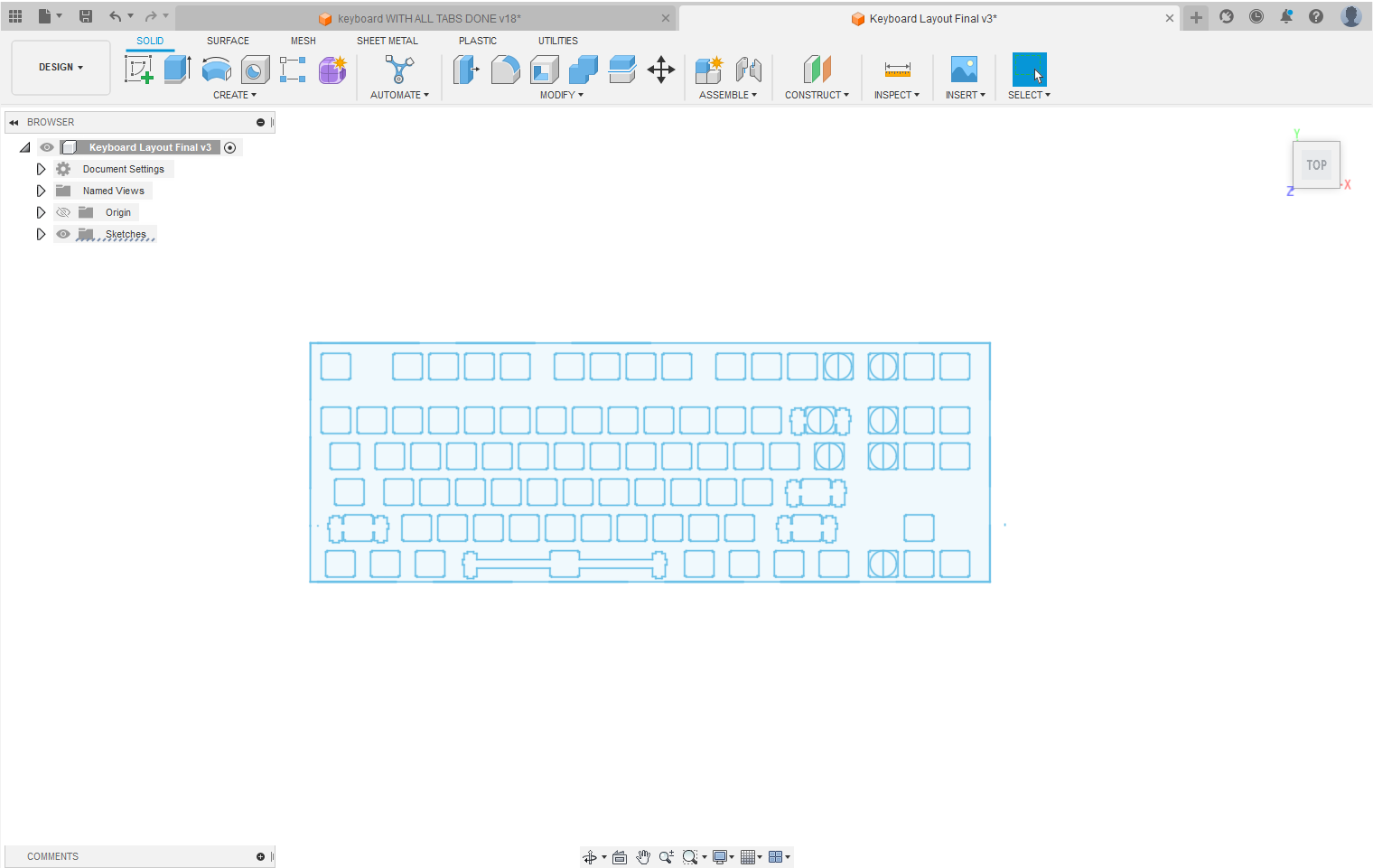
Task: Open the SELECT dropdown menu
Action: [x=1029, y=95]
